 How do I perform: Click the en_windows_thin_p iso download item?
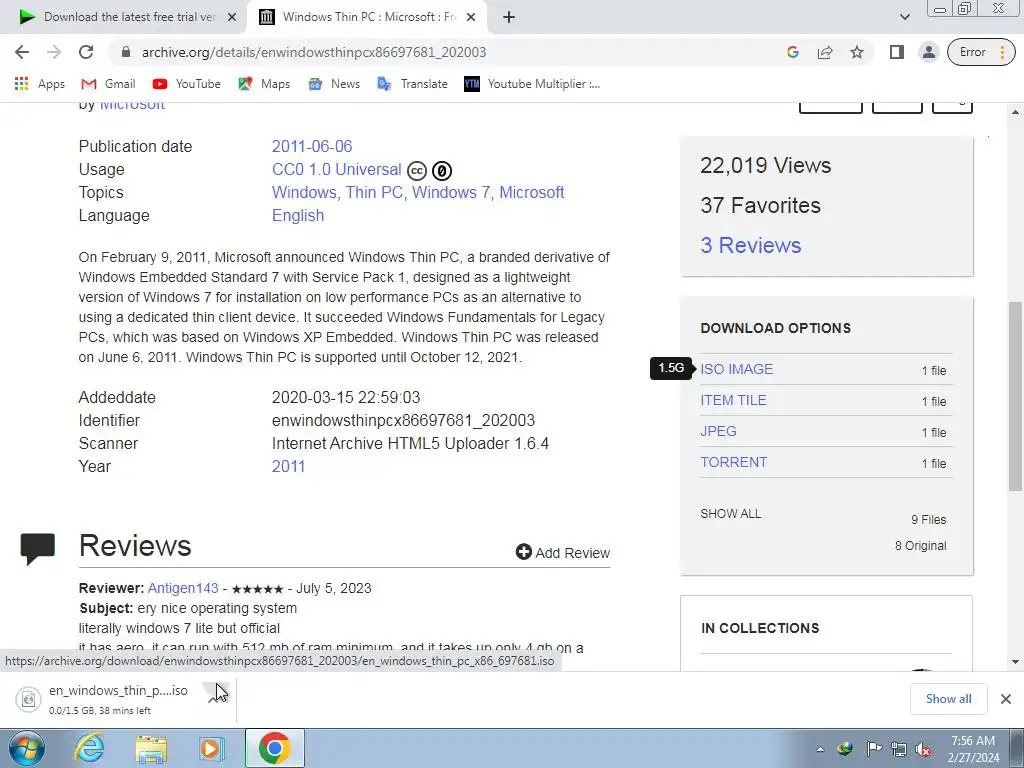click(x=104, y=699)
